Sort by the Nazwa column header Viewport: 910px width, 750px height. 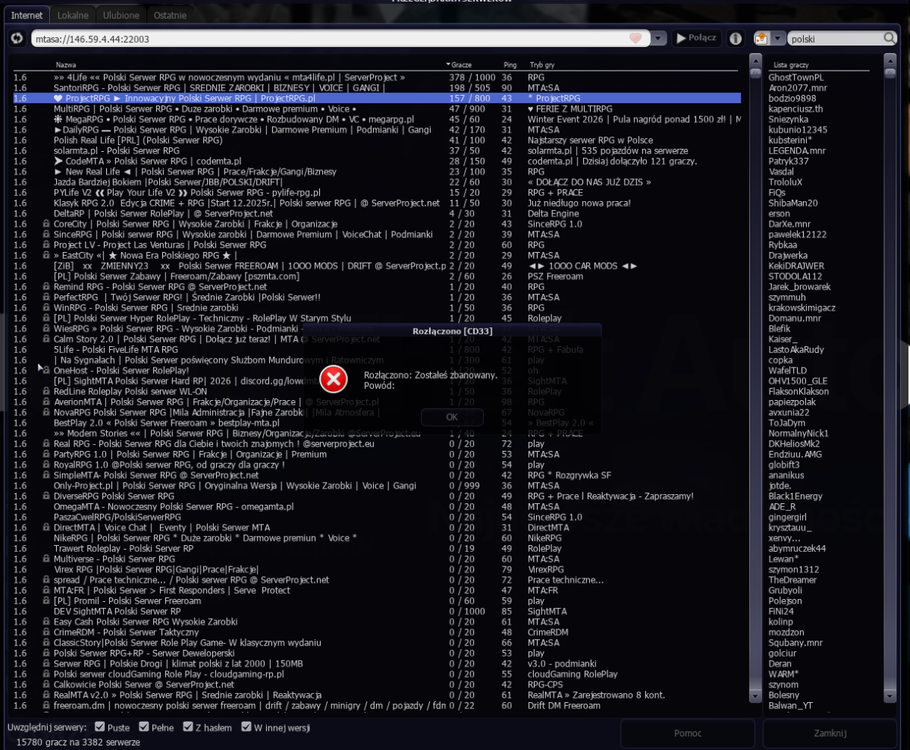point(66,65)
